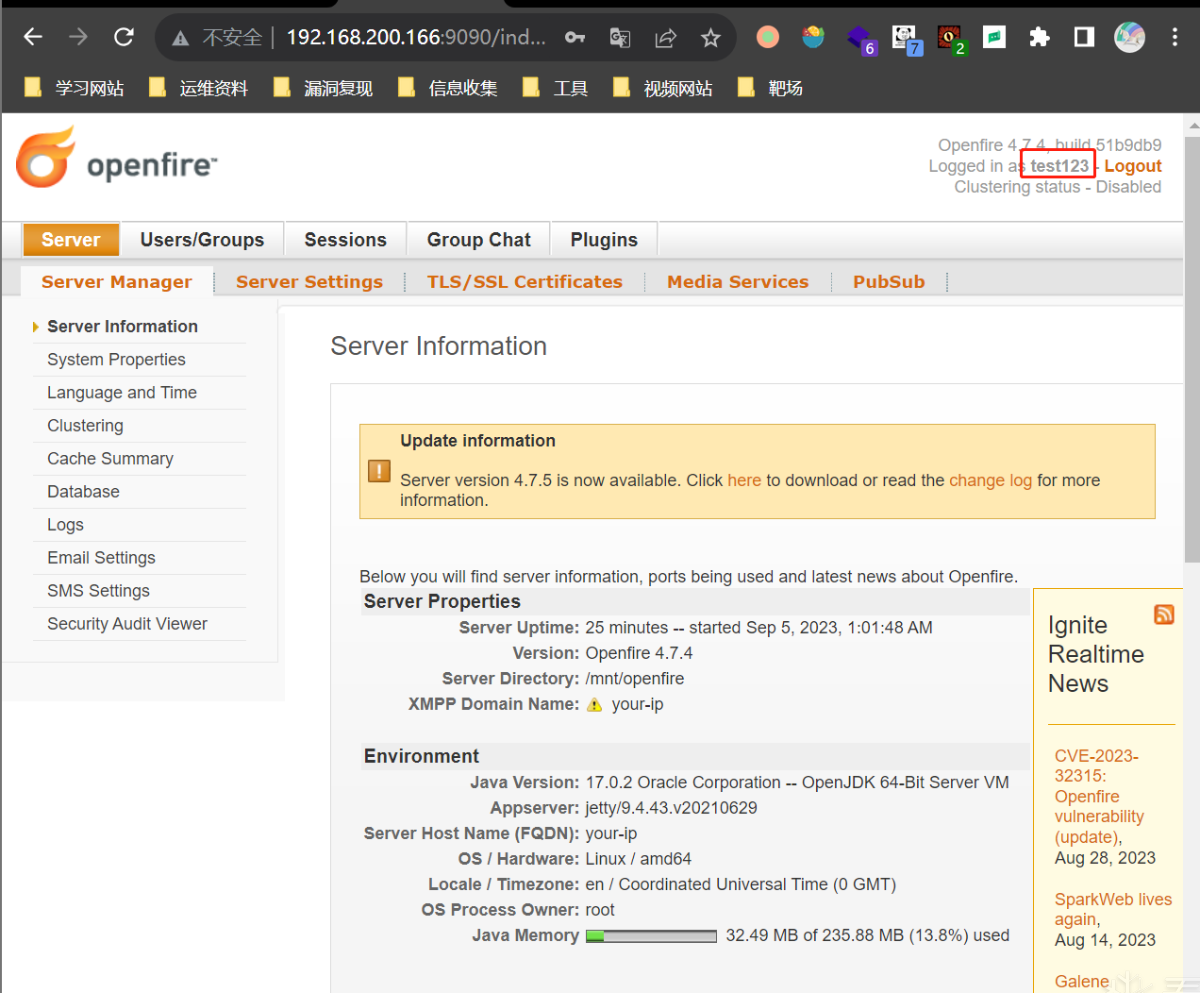Click the Java Memory usage bar
Viewport: 1200px width, 993px height.
[x=651, y=937]
